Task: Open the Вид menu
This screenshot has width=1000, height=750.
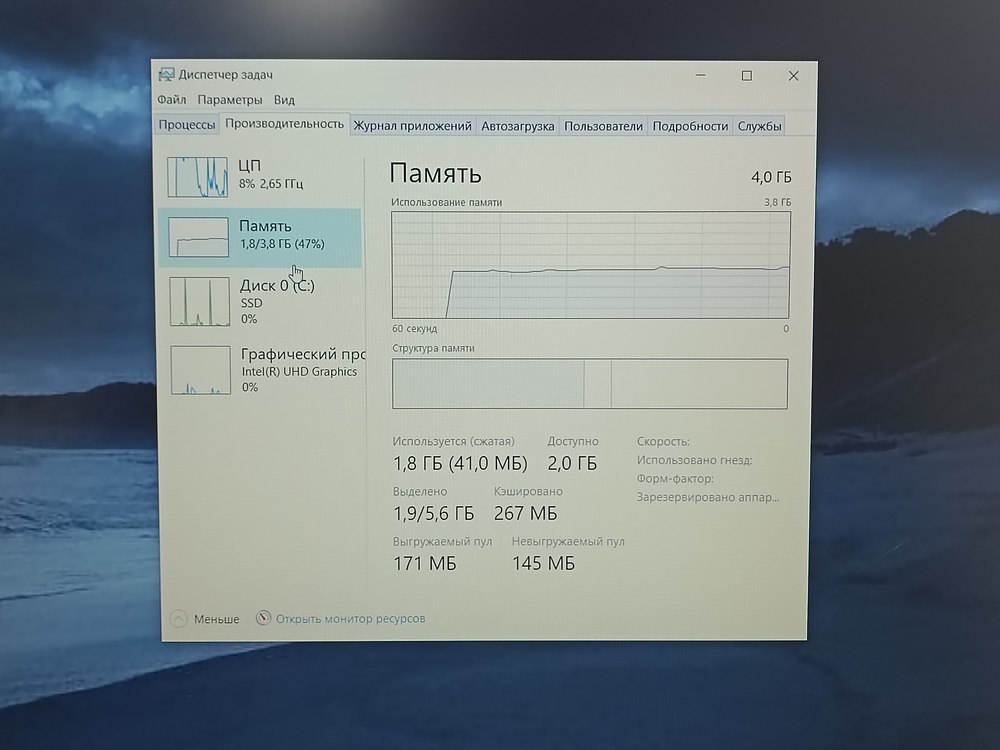Action: [x=284, y=100]
